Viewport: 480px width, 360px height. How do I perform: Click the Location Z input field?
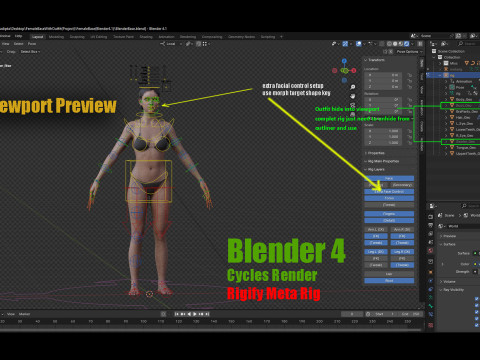[x=383, y=87]
